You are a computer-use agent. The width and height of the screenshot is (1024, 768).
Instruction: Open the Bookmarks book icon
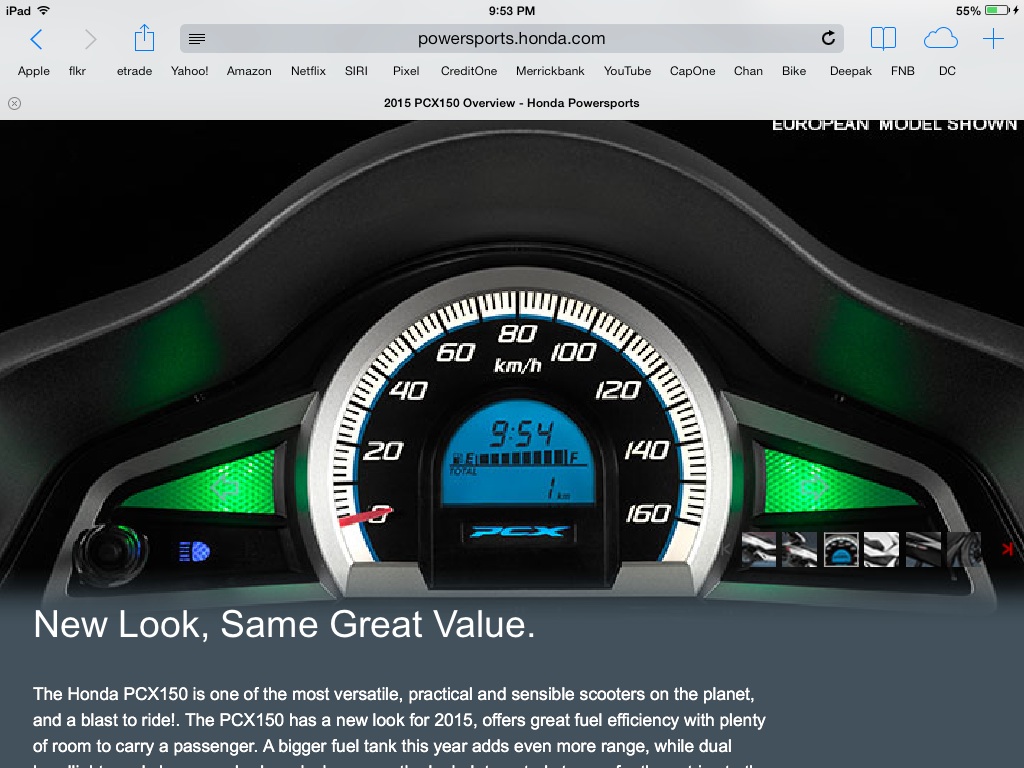pyautogui.click(x=883, y=39)
